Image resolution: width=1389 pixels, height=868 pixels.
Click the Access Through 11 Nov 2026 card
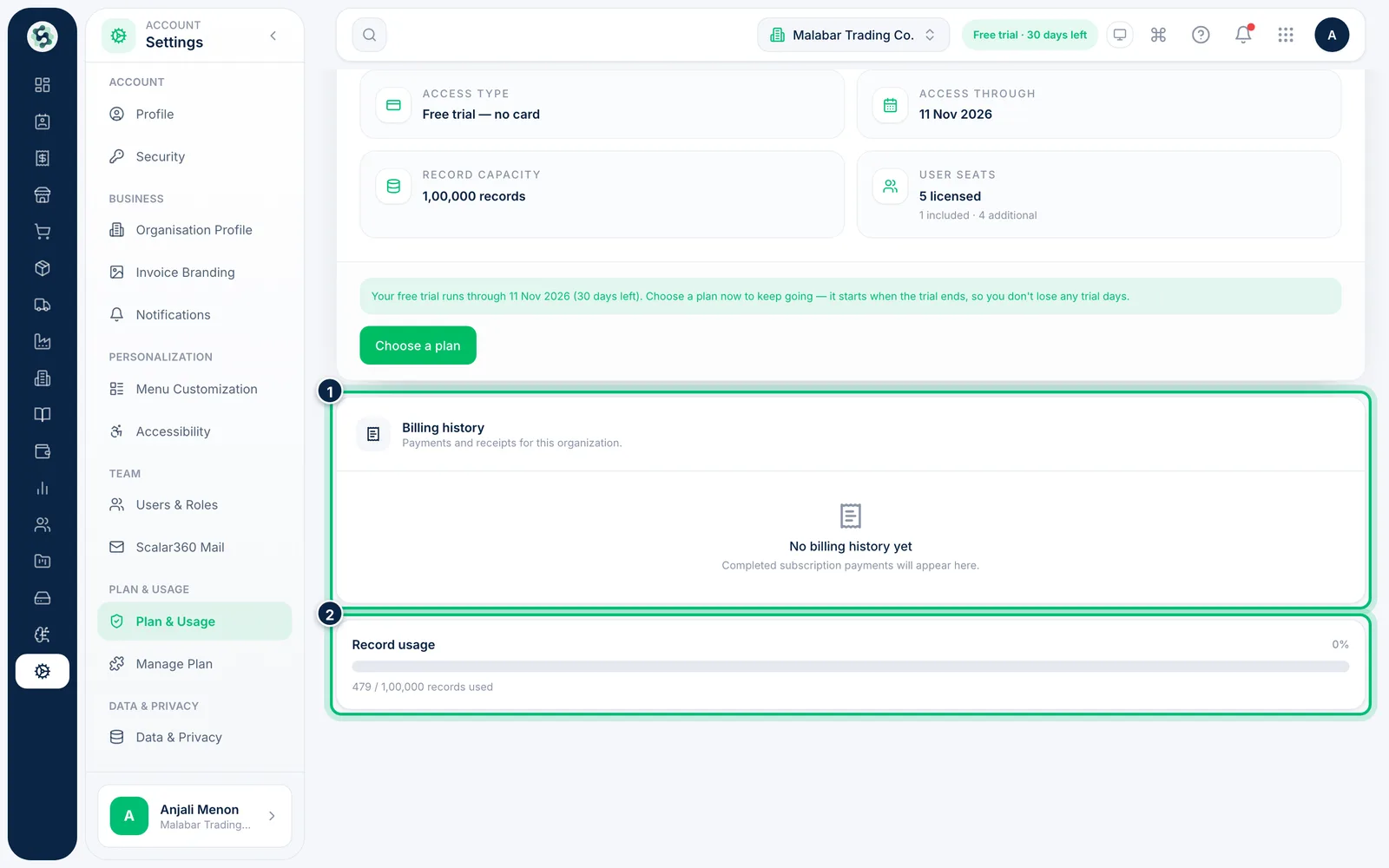[x=1099, y=104]
